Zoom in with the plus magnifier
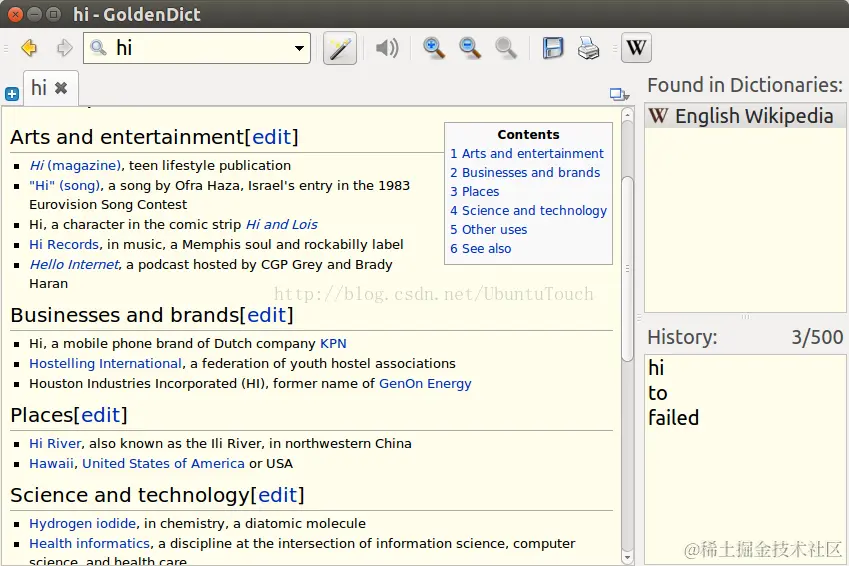Image resolution: width=849 pixels, height=566 pixels. pyautogui.click(x=434, y=48)
